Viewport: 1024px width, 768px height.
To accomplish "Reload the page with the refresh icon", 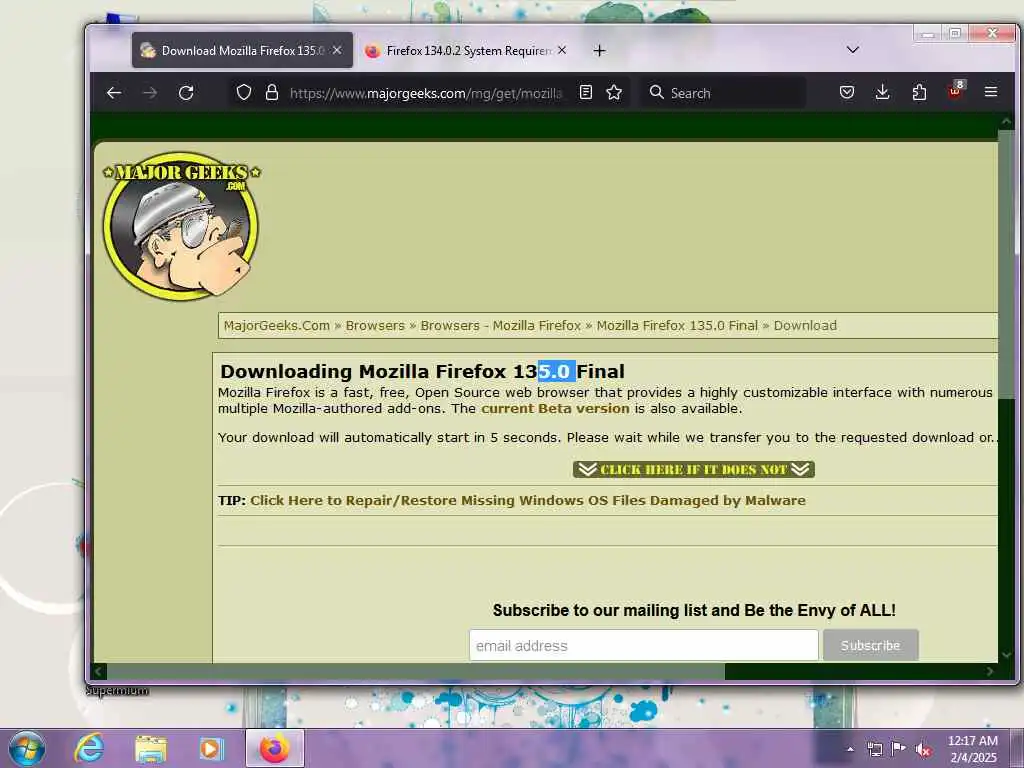I will (x=186, y=93).
